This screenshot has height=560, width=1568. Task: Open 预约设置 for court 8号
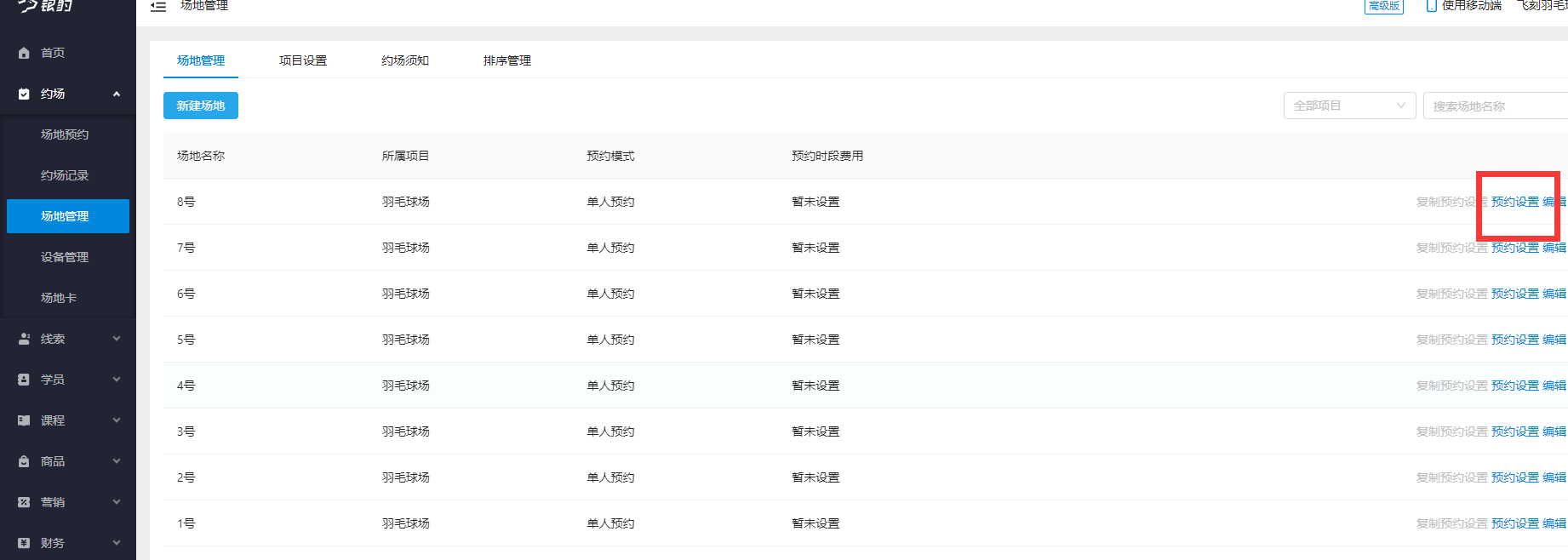(1515, 202)
